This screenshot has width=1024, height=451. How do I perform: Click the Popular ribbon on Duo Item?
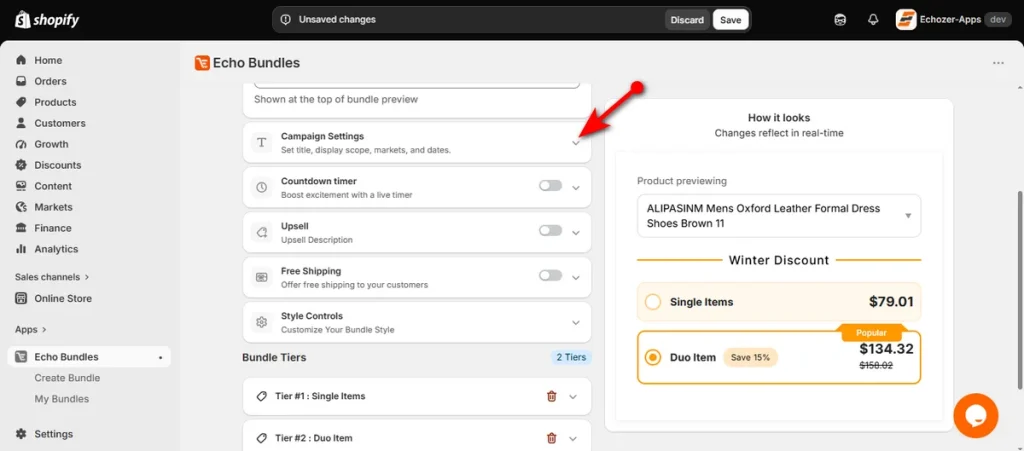[871, 332]
